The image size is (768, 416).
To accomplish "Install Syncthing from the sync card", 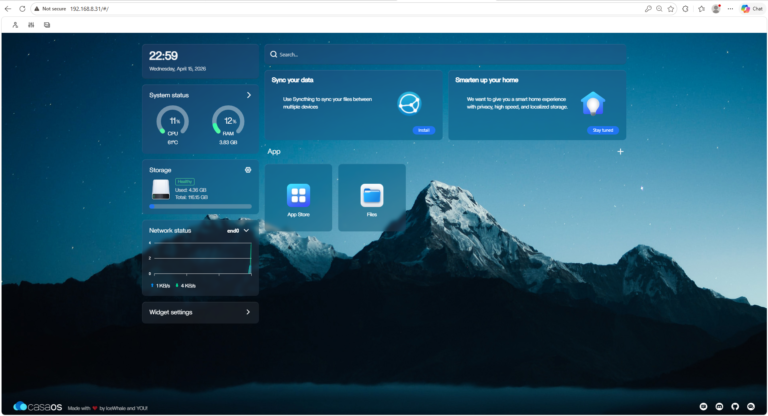I will tap(422, 130).
